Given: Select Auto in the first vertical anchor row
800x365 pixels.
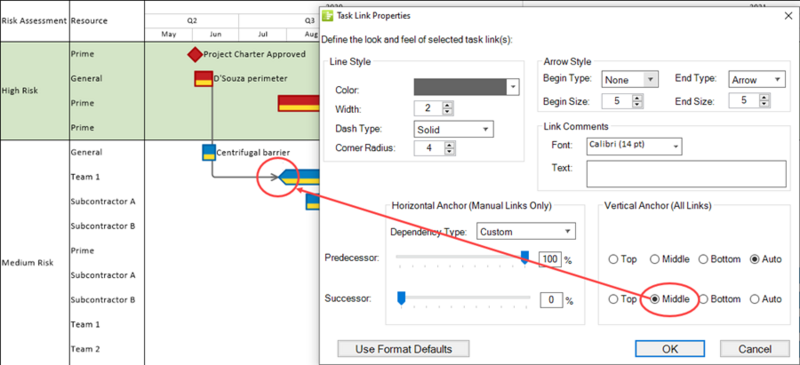Looking at the screenshot, I should [x=766, y=259].
